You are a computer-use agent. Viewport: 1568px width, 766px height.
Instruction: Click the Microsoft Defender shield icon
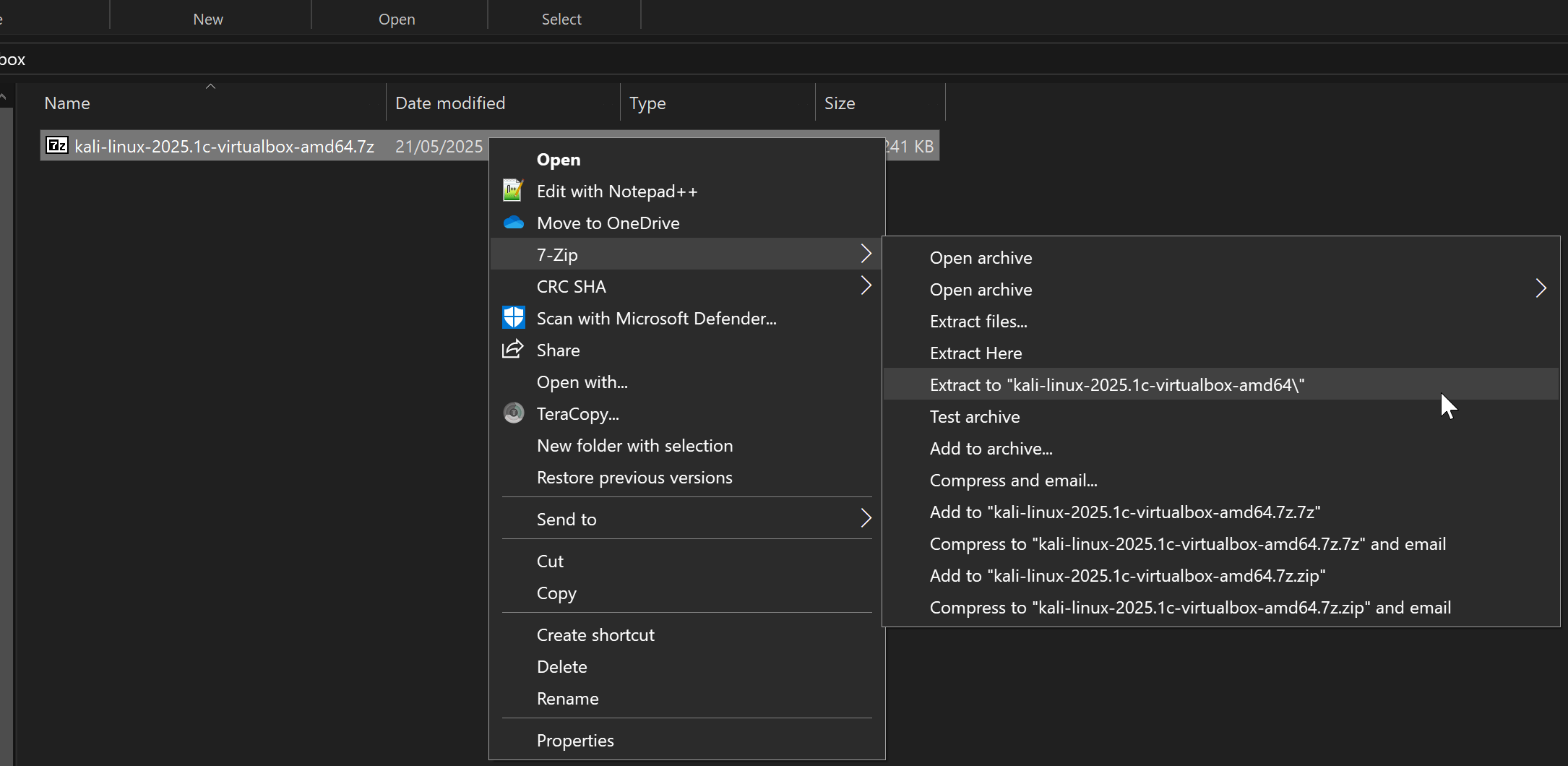(x=513, y=318)
